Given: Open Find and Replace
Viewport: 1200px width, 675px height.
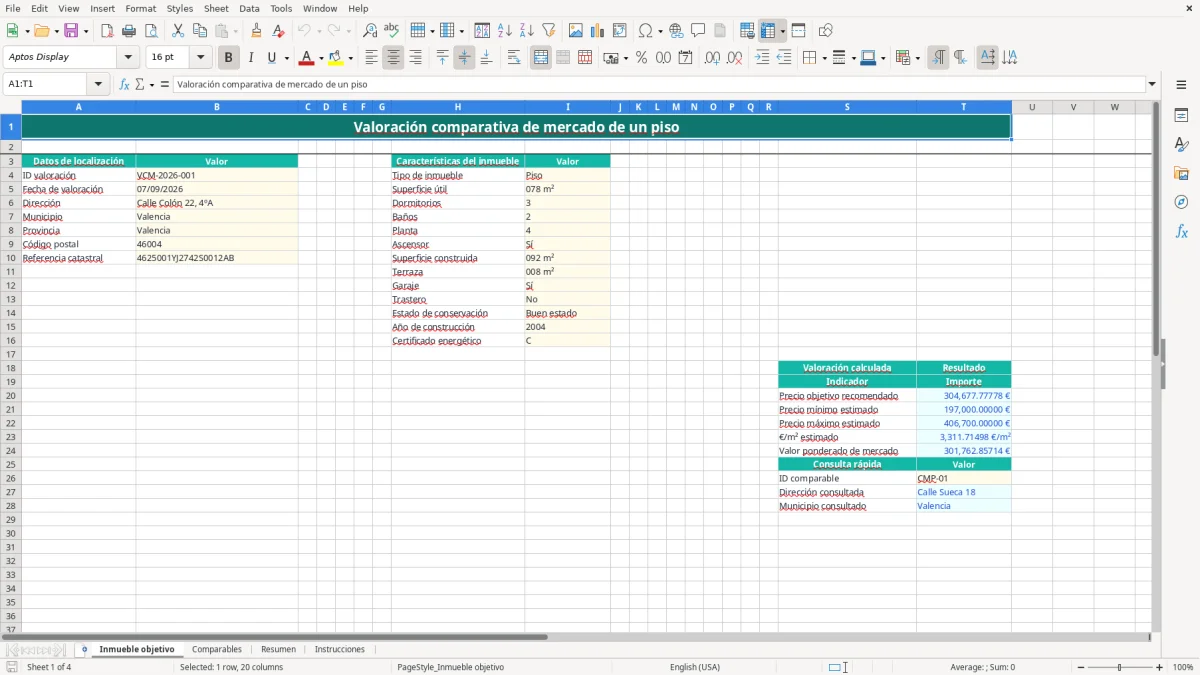Looking at the screenshot, I should coord(370,31).
